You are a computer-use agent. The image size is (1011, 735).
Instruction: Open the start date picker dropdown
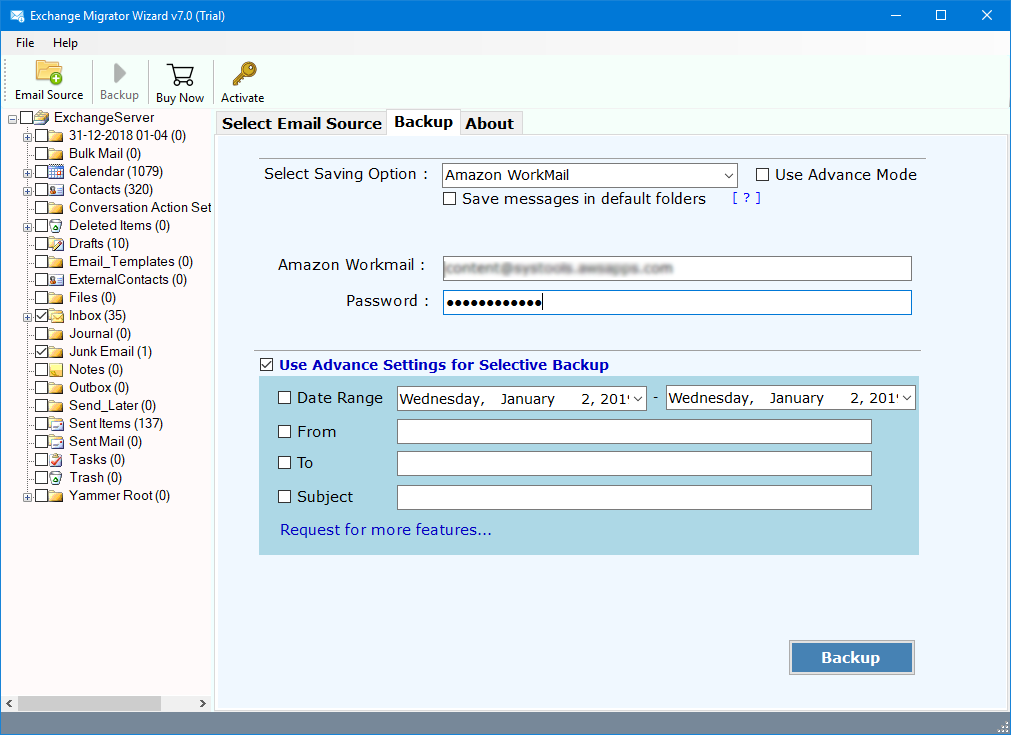pyautogui.click(x=638, y=398)
